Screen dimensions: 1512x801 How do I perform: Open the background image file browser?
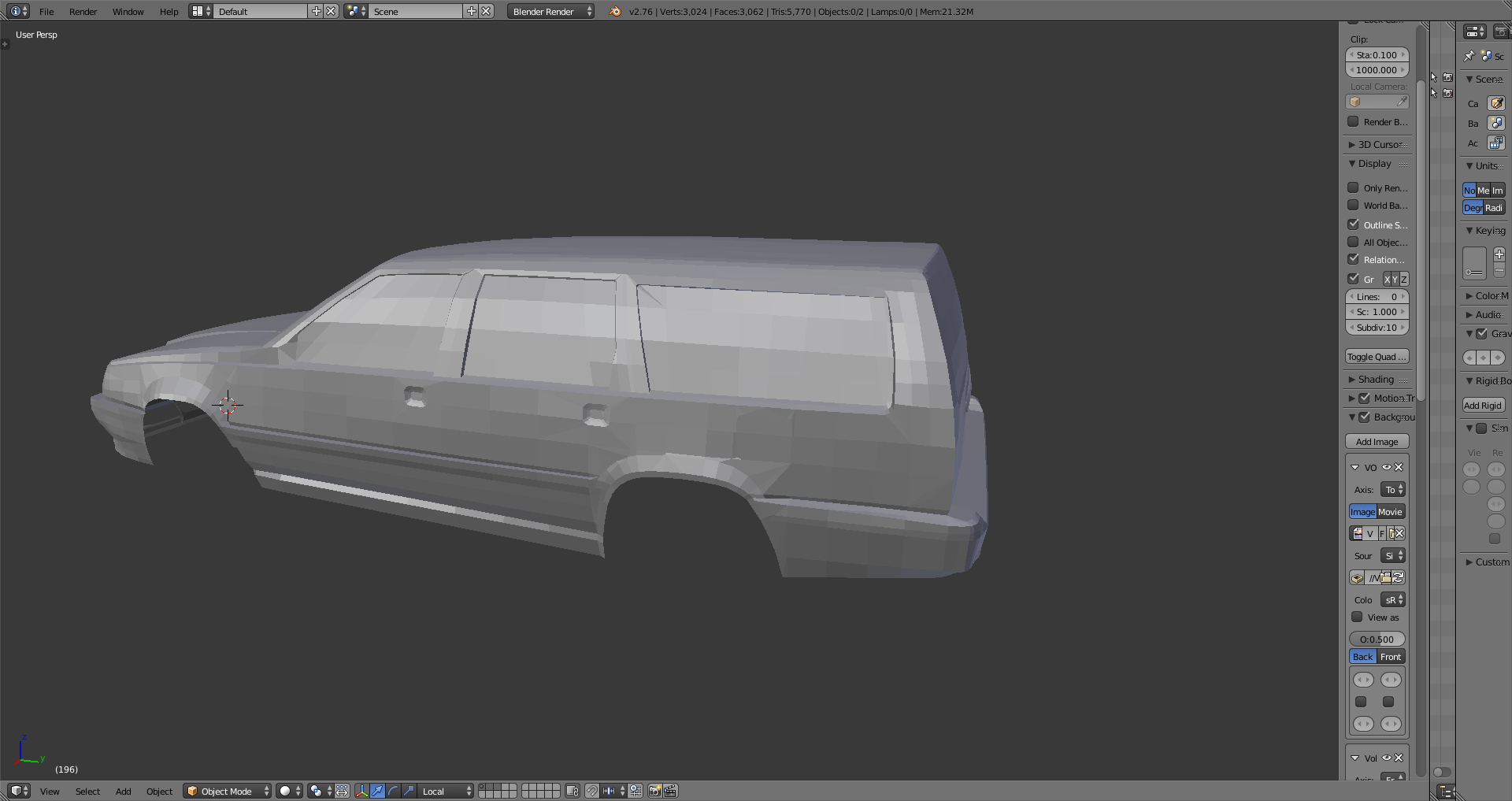tap(1386, 577)
